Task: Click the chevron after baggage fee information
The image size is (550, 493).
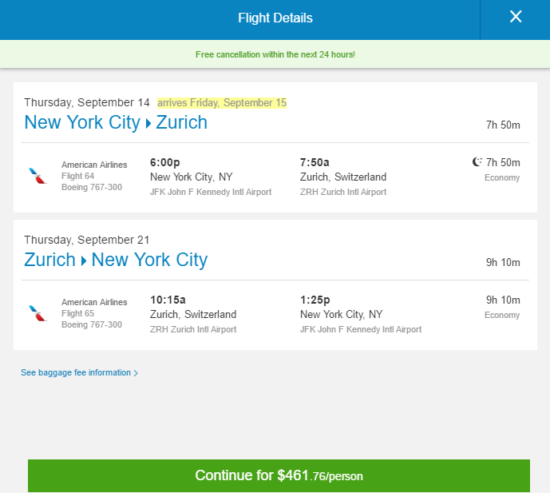Action: [x=136, y=373]
